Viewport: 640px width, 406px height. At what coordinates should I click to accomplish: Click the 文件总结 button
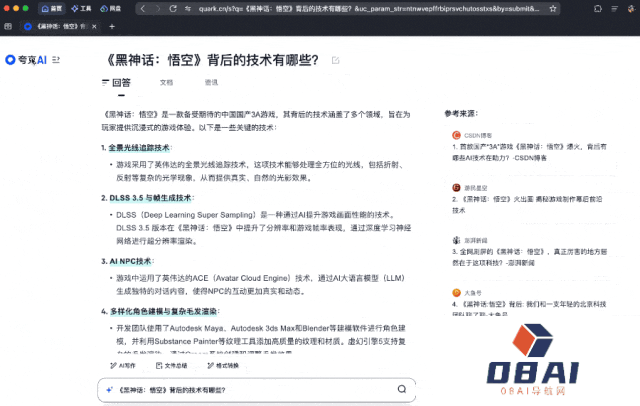pyautogui.click(x=170, y=366)
